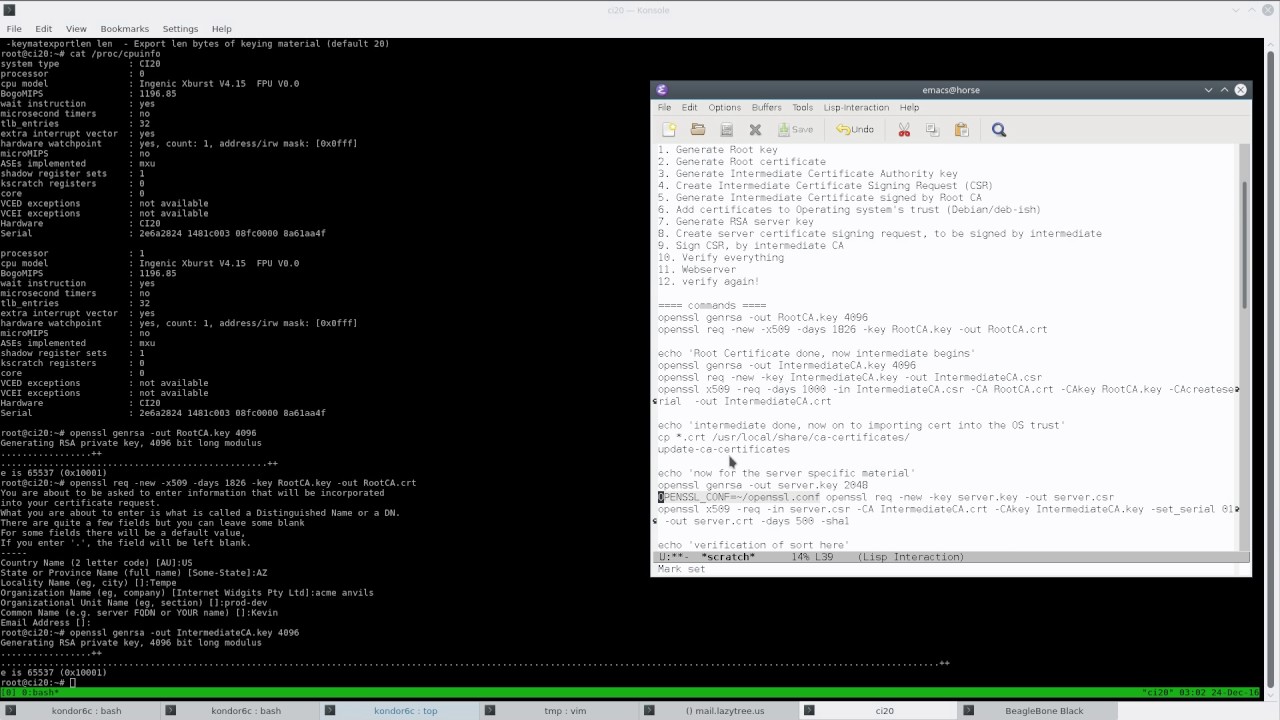Discard the buffer with the X icon in Emacs toolbar
The width and height of the screenshot is (1280, 720).
click(x=755, y=130)
